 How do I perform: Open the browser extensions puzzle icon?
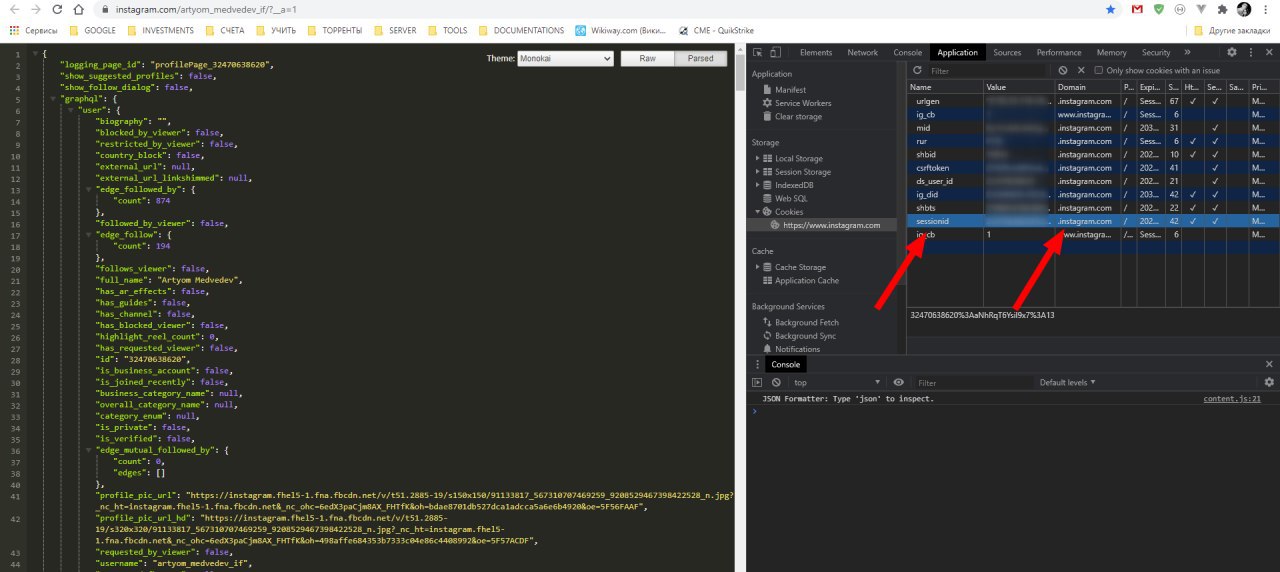pyautogui.click(x=1222, y=9)
